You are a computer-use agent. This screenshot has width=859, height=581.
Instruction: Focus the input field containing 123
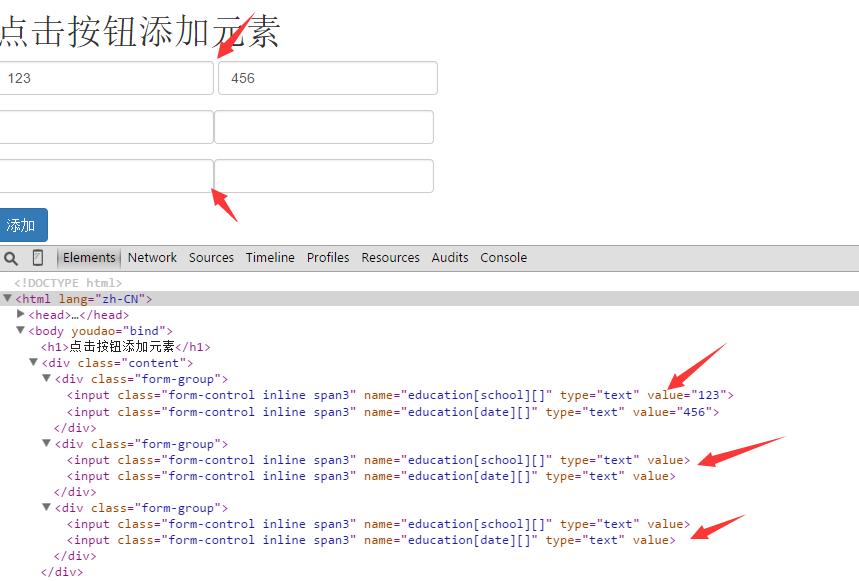[x=106, y=78]
